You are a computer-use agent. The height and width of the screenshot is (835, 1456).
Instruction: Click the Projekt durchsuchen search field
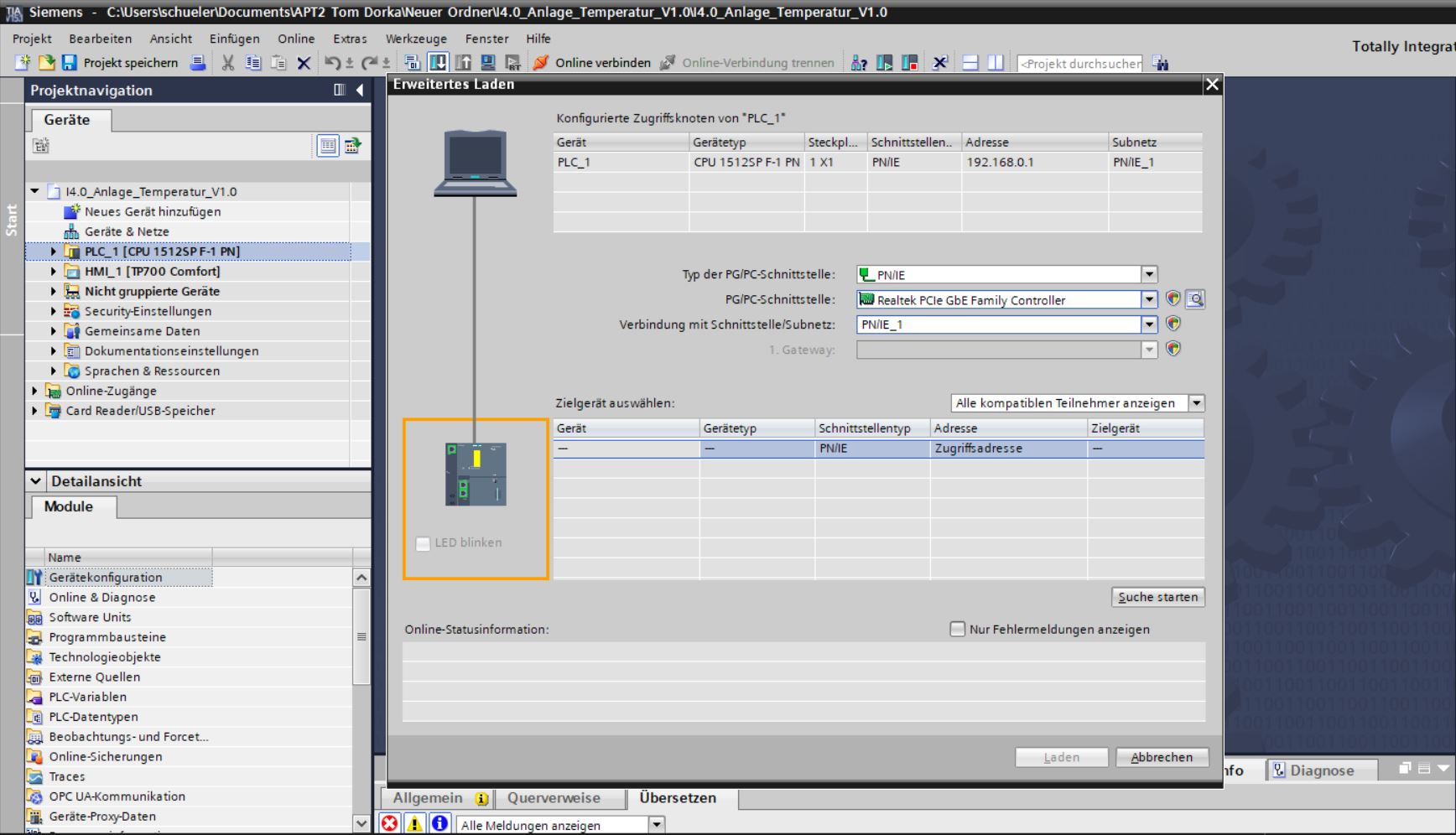pos(1079,64)
